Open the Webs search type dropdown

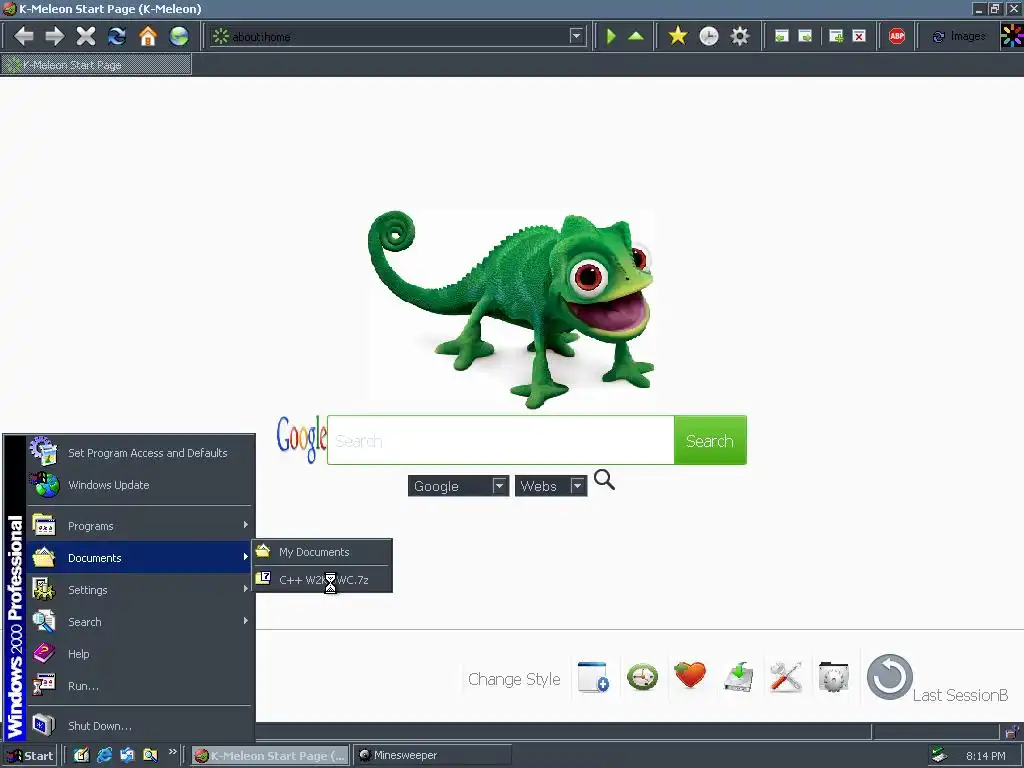pyautogui.click(x=551, y=486)
